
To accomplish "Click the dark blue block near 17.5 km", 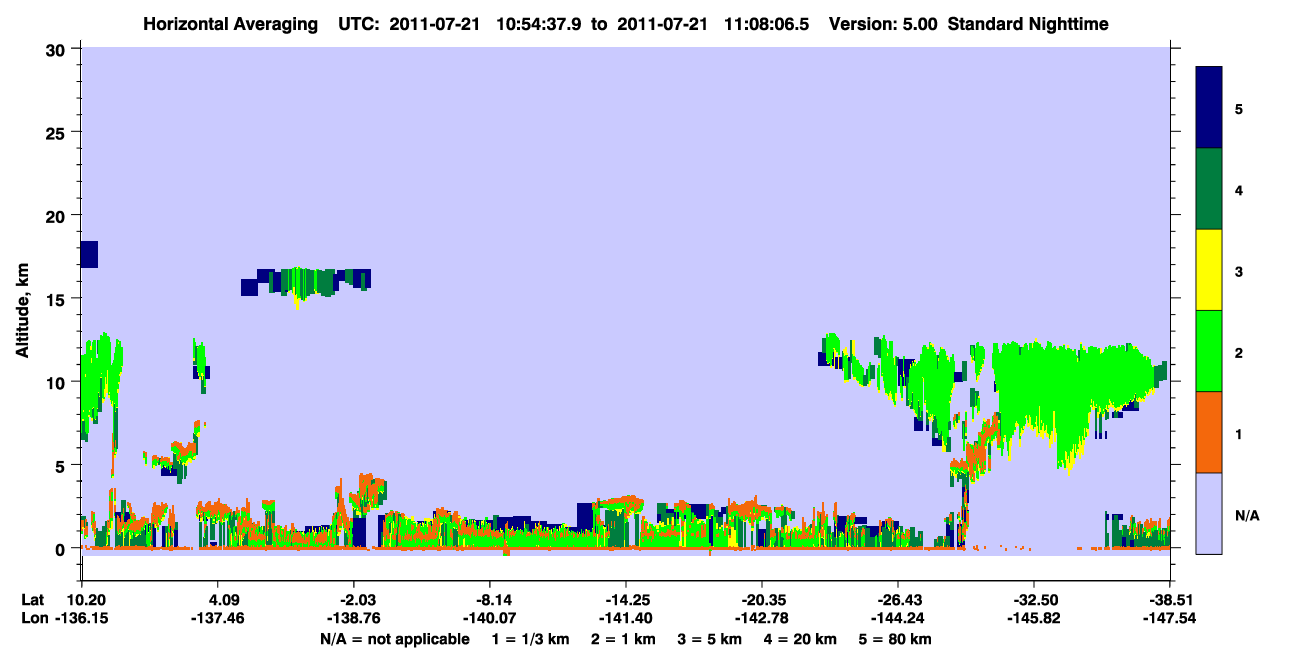I will [x=89, y=254].
